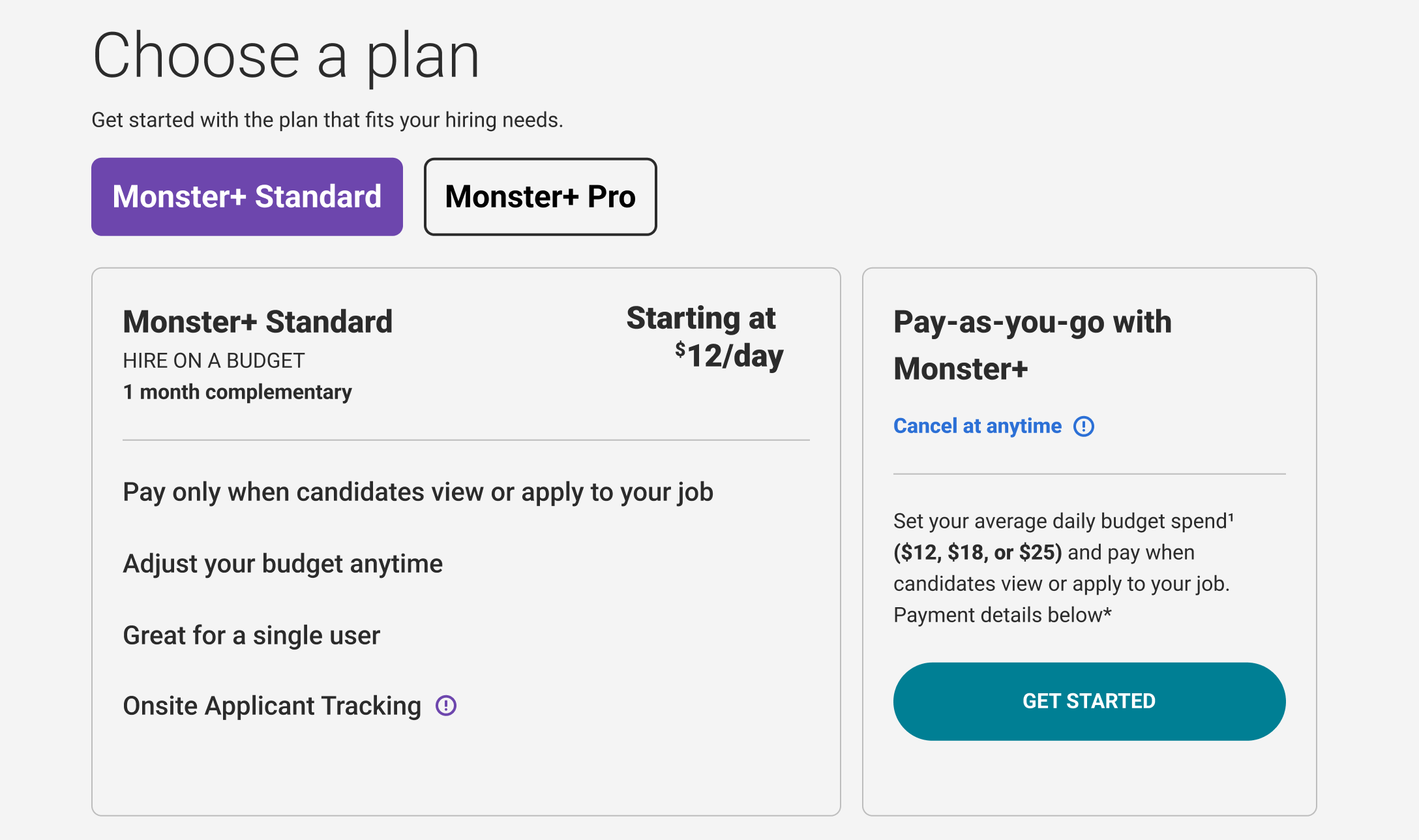Click the Onsite Applicant Tracking feature text
Screen dimensions: 1419x840
point(272,706)
